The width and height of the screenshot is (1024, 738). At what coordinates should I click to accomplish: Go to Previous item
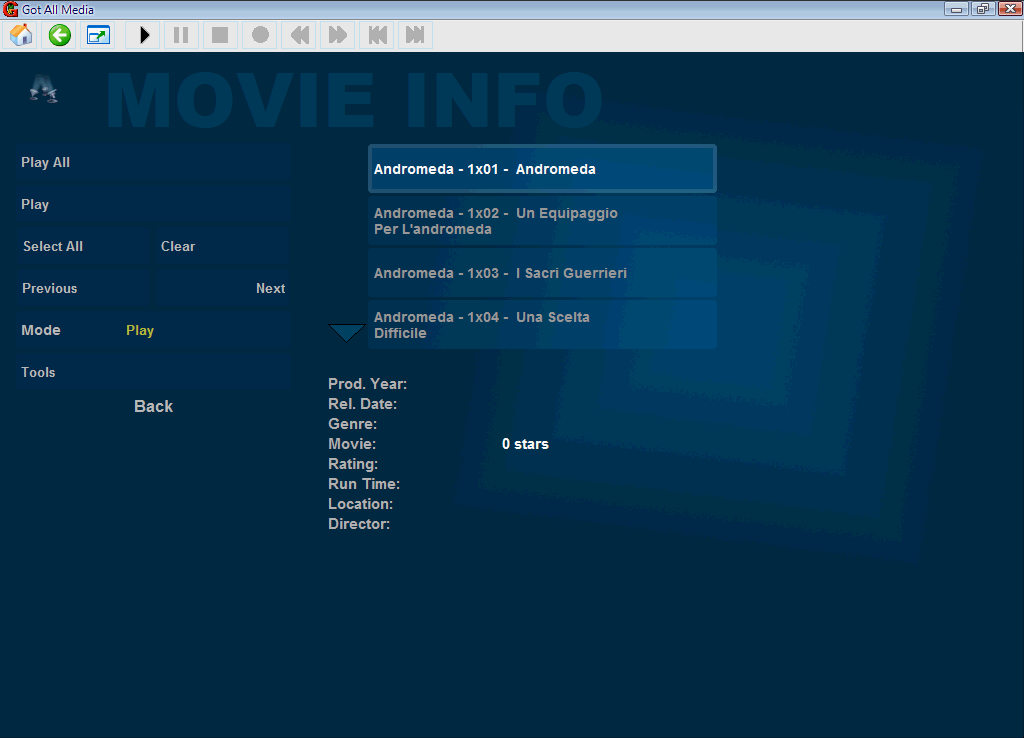point(83,288)
